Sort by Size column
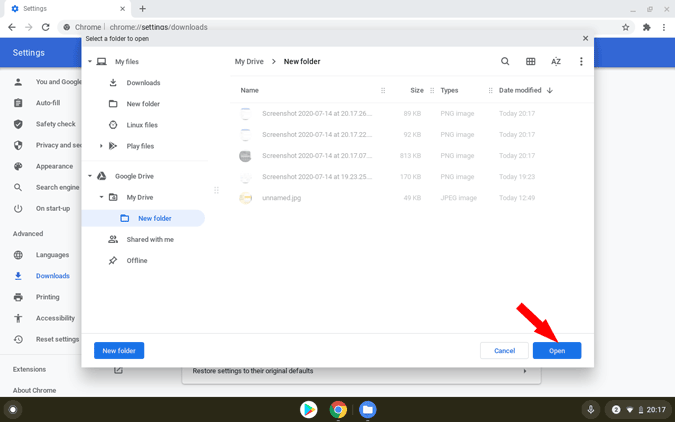Image resolution: width=675 pixels, height=422 pixels. [417, 90]
